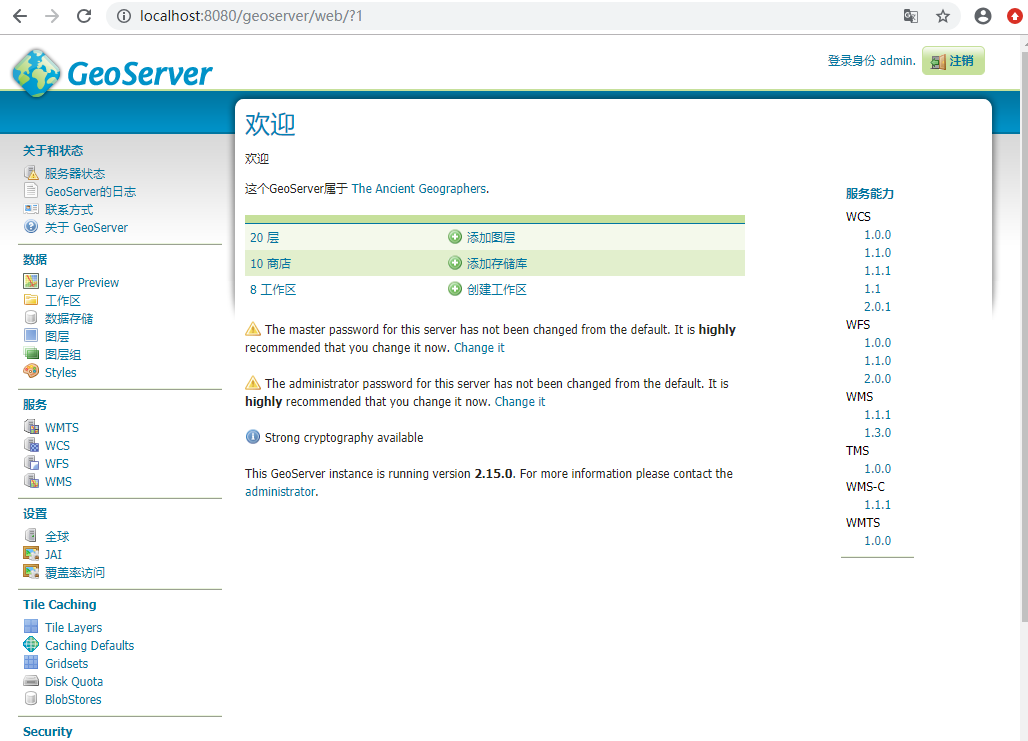Click the GeoServer globe logo

(37, 73)
